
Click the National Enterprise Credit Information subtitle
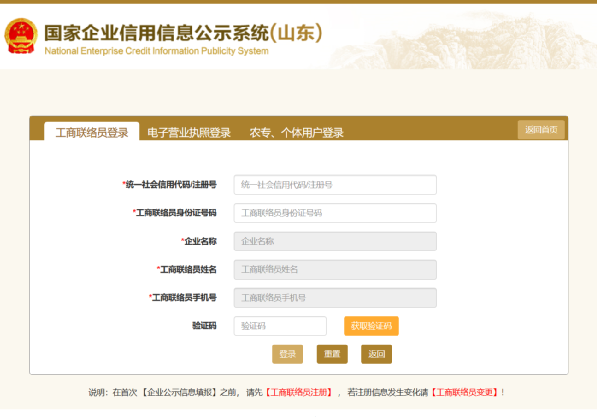click(x=156, y=51)
